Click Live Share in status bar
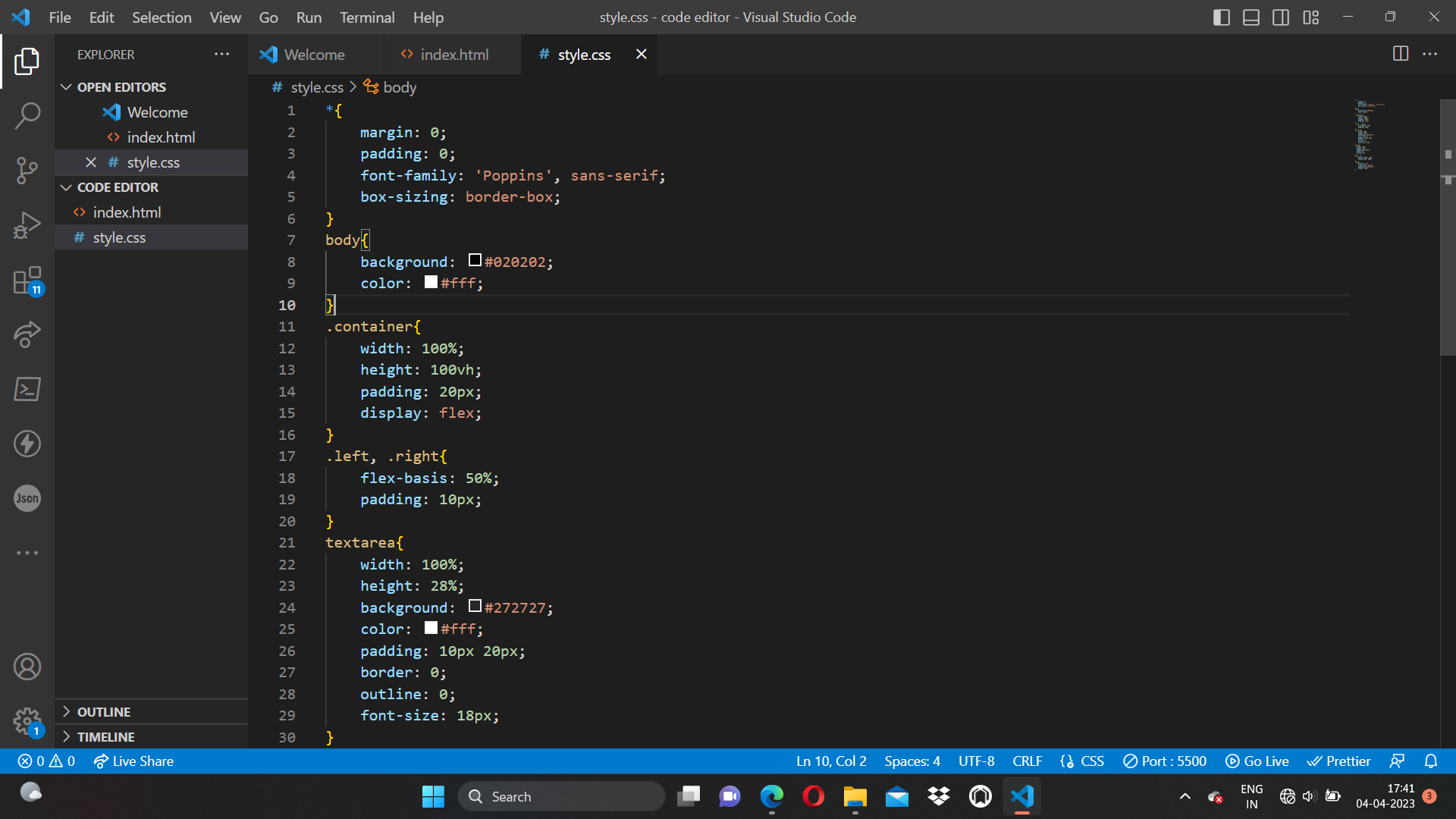1456x819 pixels. tap(133, 761)
